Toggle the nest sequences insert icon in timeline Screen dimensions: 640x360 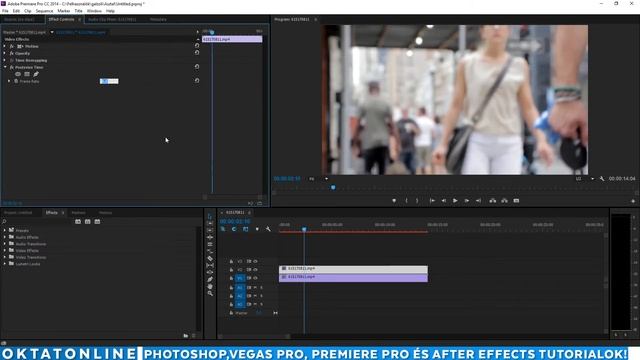coord(223,229)
